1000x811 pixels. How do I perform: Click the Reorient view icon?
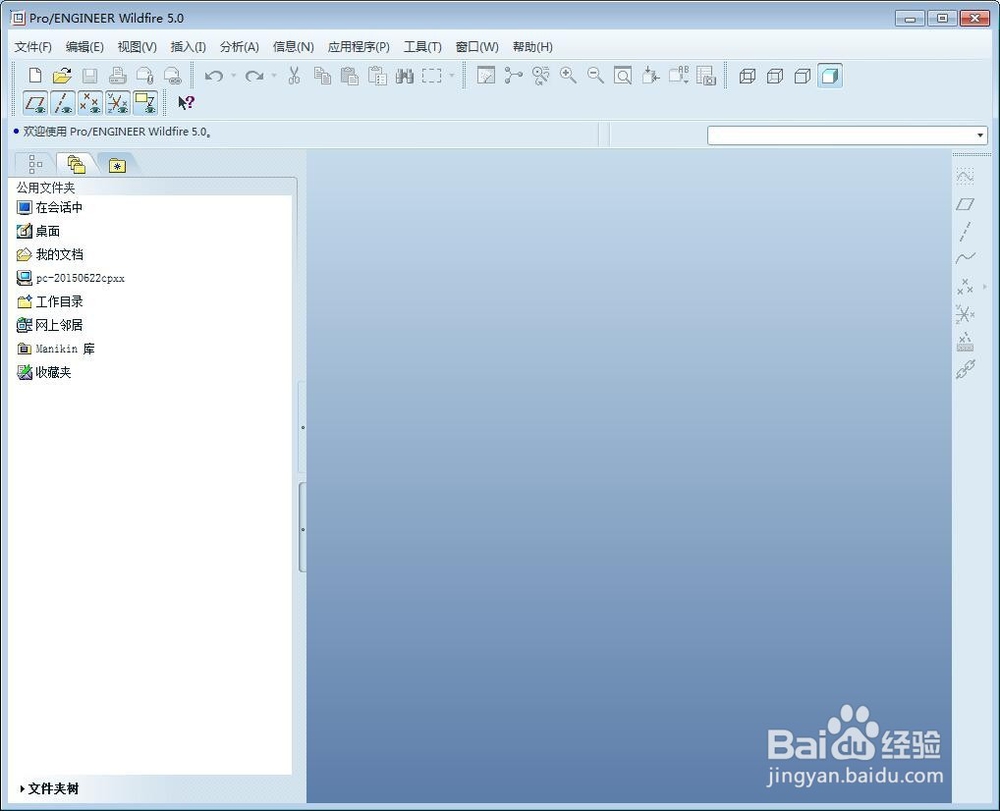[x=651, y=76]
